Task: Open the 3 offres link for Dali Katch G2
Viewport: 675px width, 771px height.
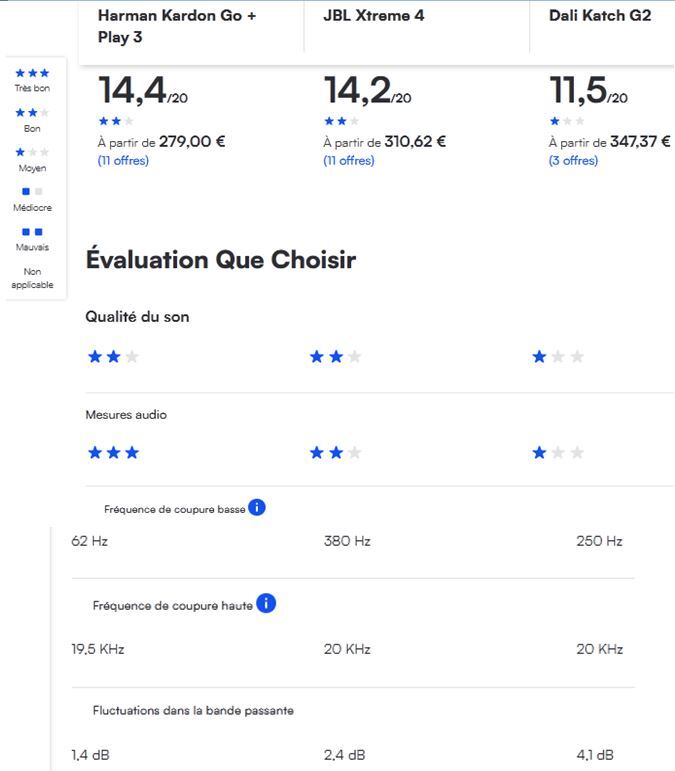Action: (573, 161)
